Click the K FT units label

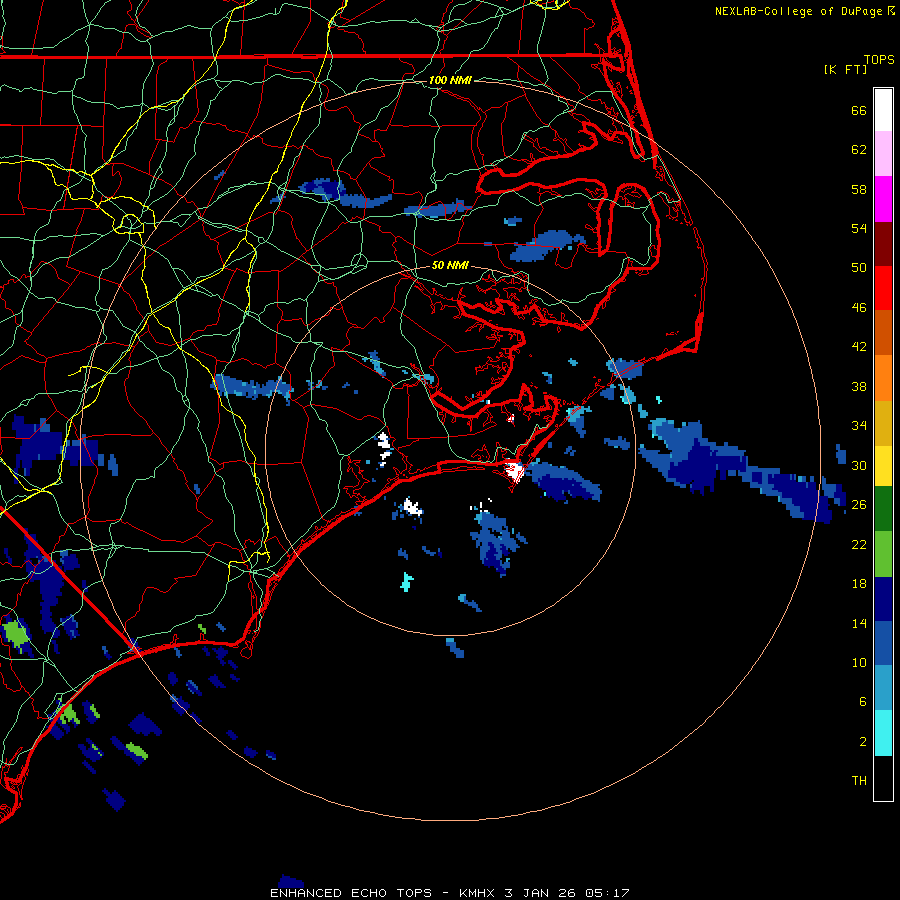[x=845, y=69]
